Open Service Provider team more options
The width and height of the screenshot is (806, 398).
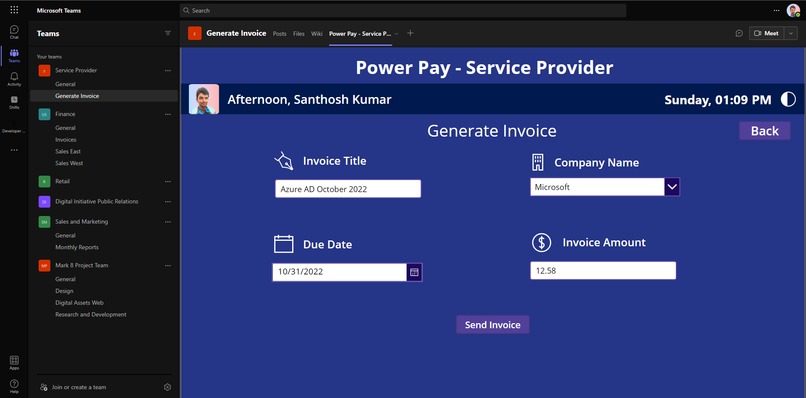tap(168, 70)
